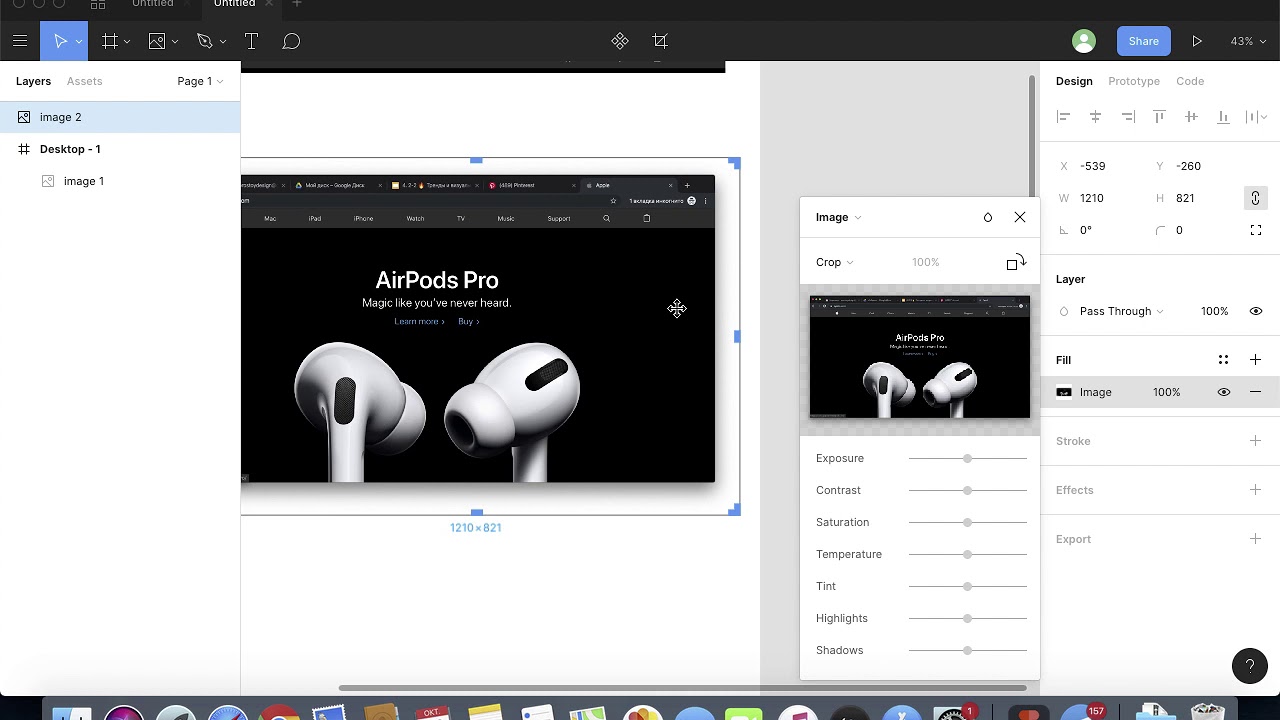Click the Crop image toolbar icon
The image size is (1280, 720).
660,41
